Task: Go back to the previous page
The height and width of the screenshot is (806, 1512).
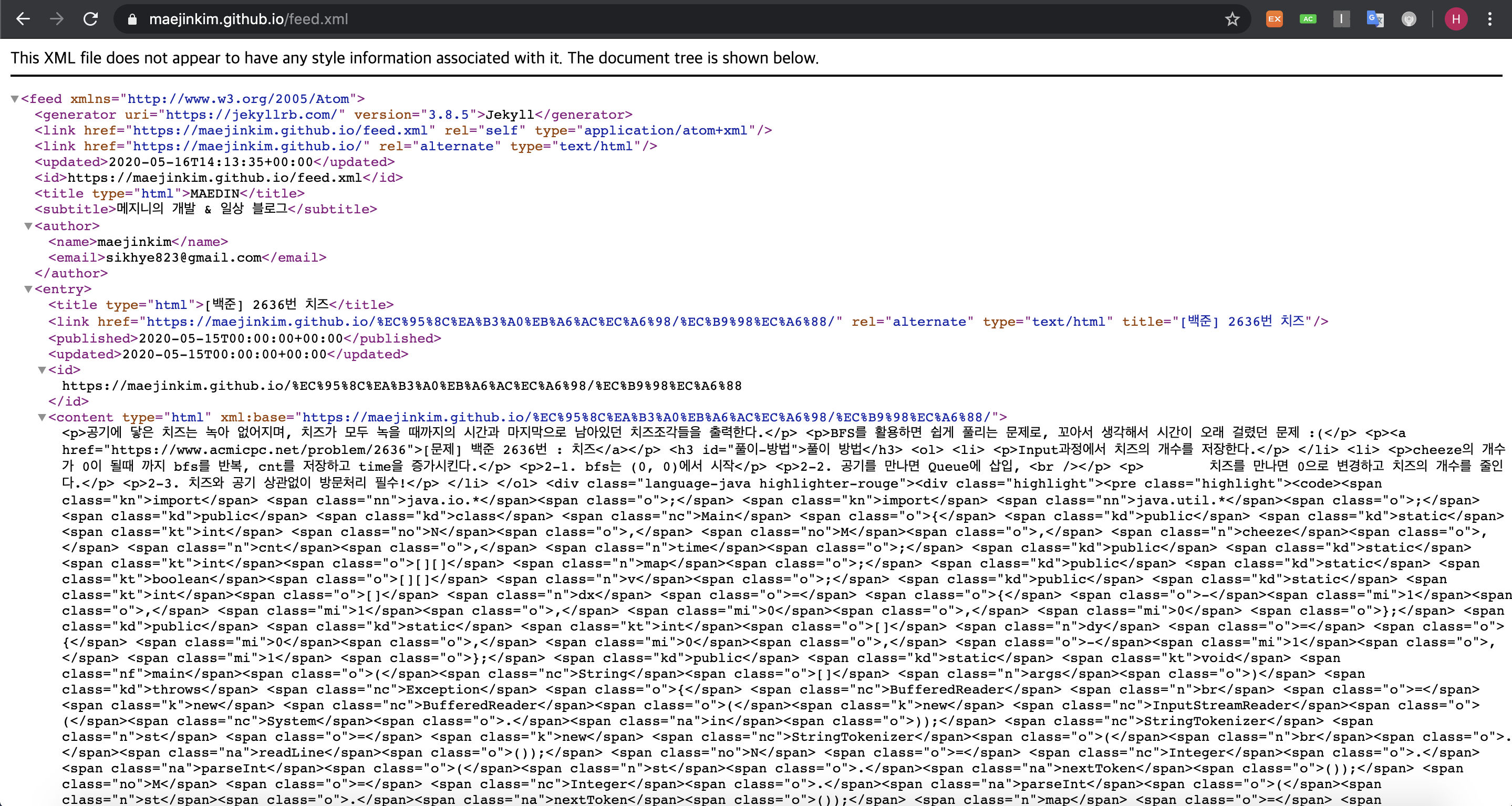Action: 23,19
